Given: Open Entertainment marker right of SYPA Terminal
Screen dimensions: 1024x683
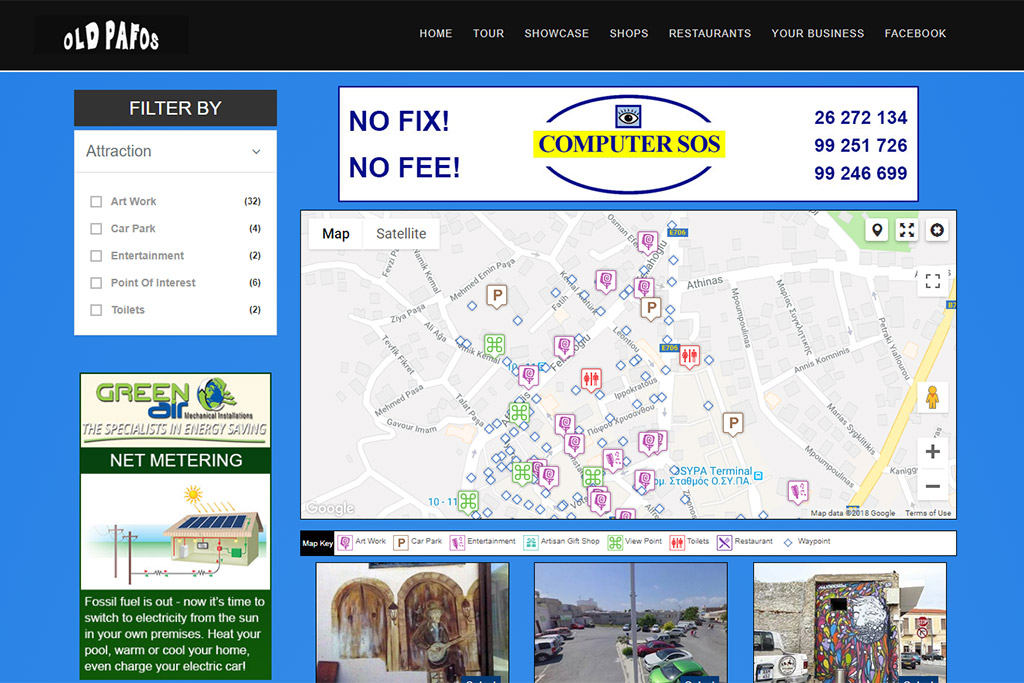Looking at the screenshot, I should pos(797,491).
